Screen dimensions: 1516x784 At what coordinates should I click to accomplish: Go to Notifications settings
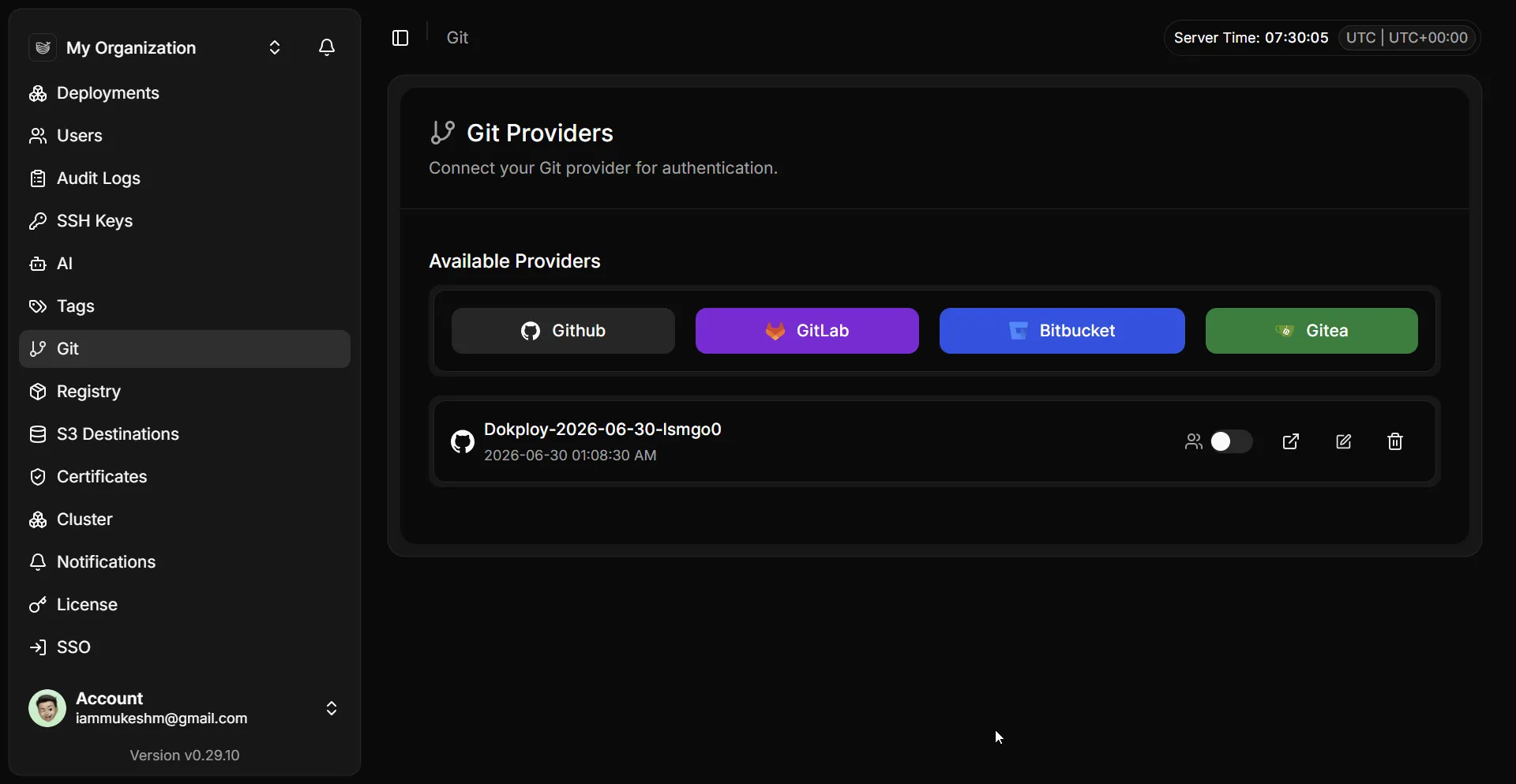[x=185, y=562]
